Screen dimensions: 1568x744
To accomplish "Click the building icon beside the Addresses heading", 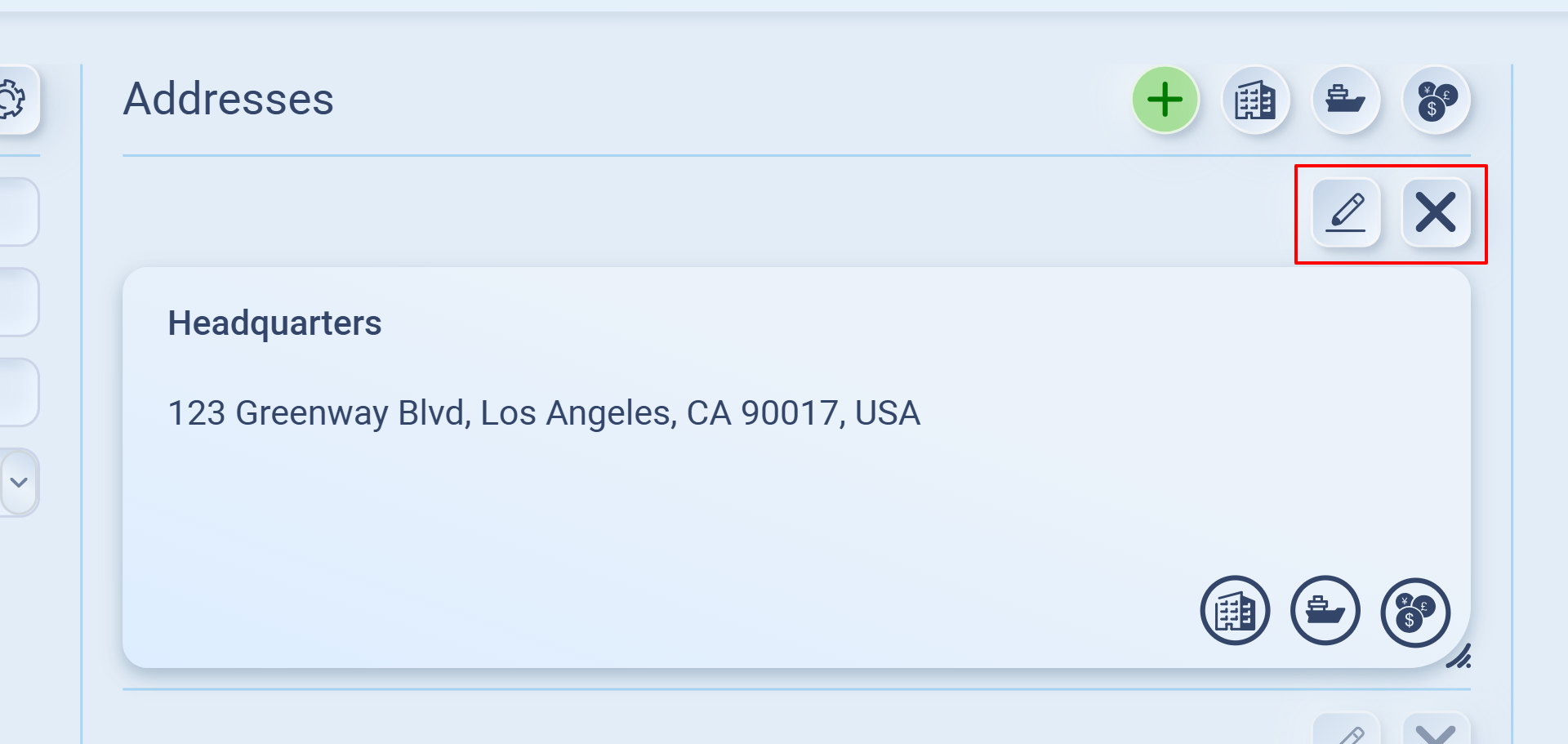I will 1255,100.
